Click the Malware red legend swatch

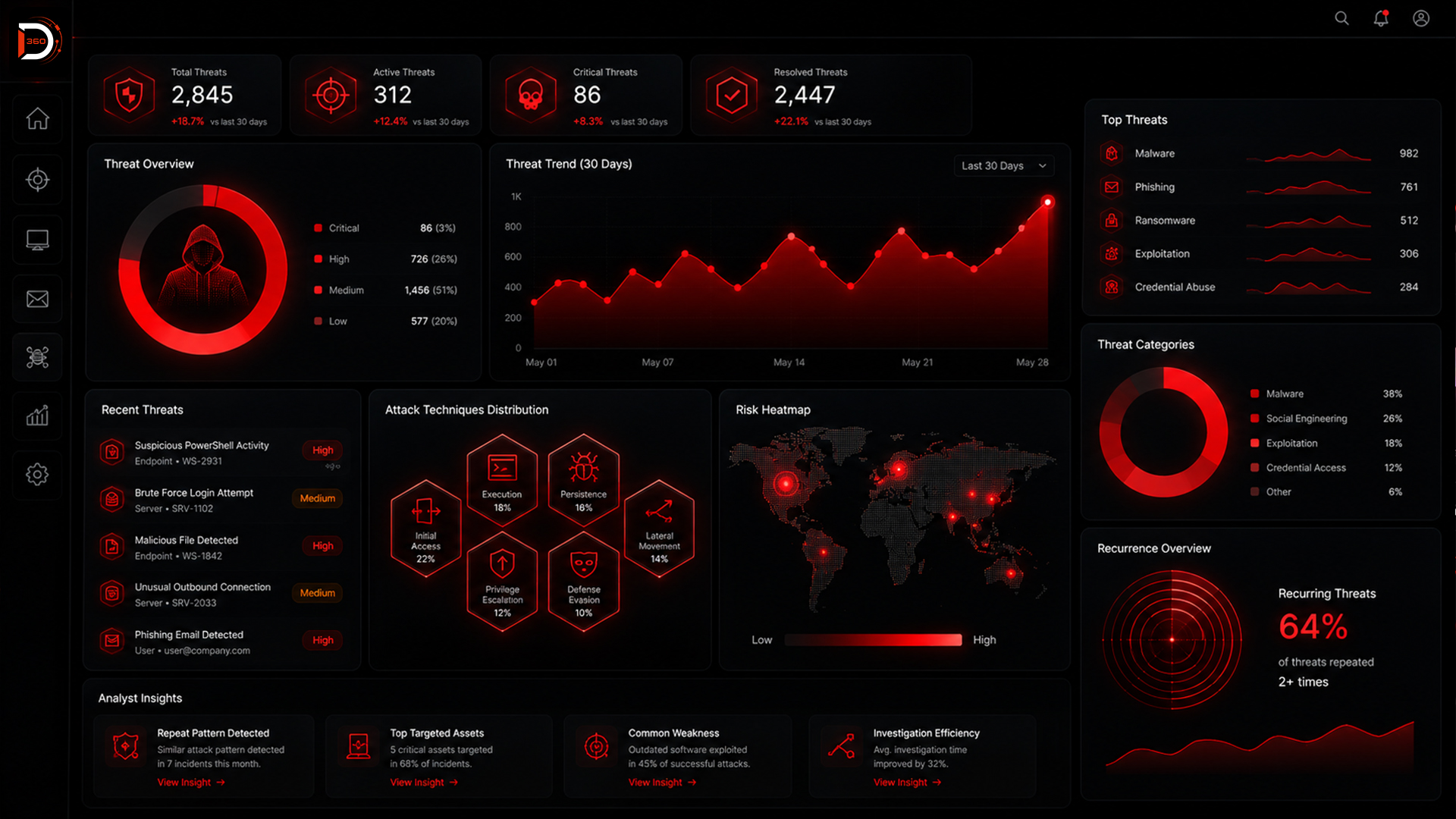point(1255,394)
